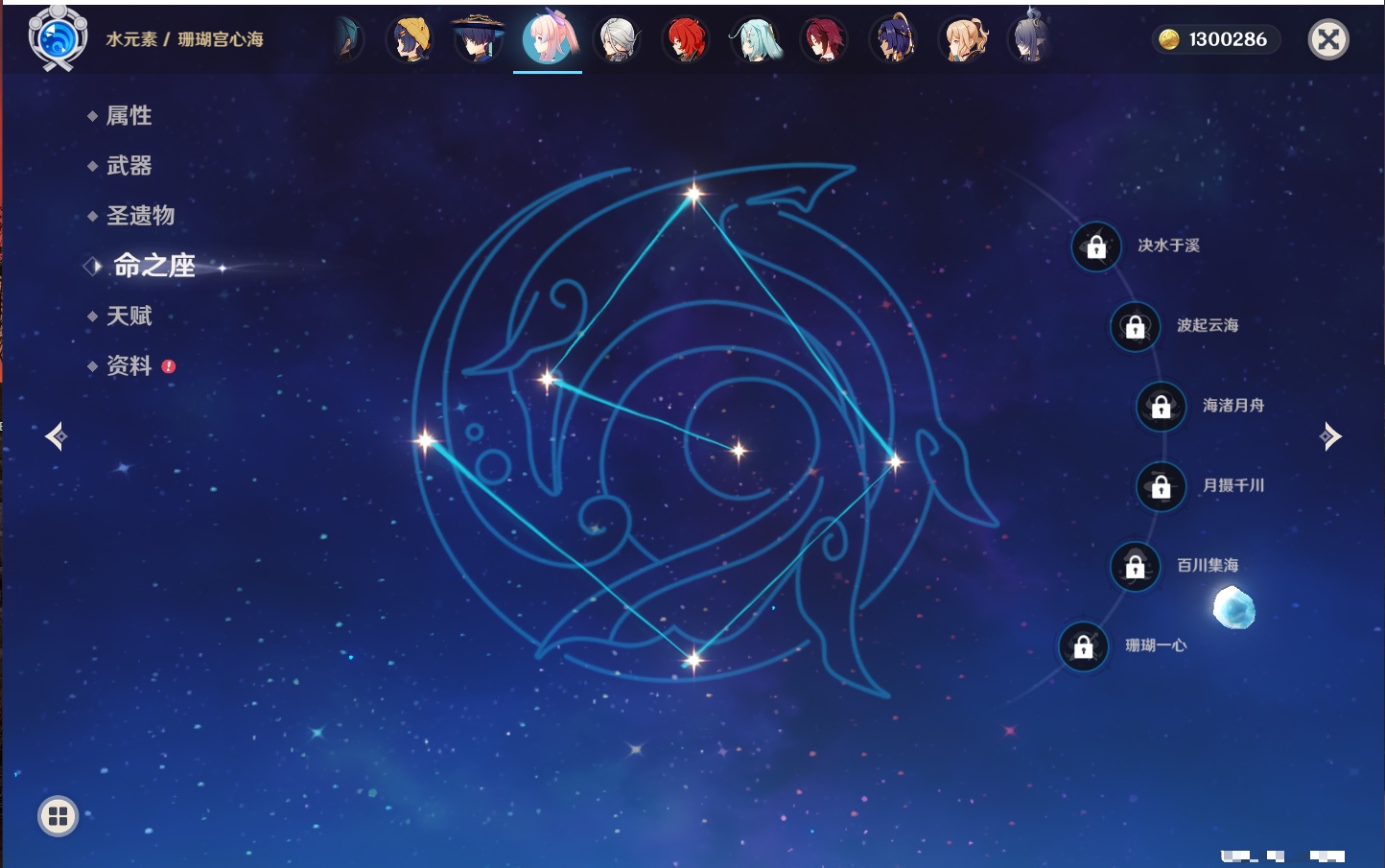This screenshot has height=868, width=1385.
Task: Click the red alert badge beside 资料
Action: [x=169, y=366]
